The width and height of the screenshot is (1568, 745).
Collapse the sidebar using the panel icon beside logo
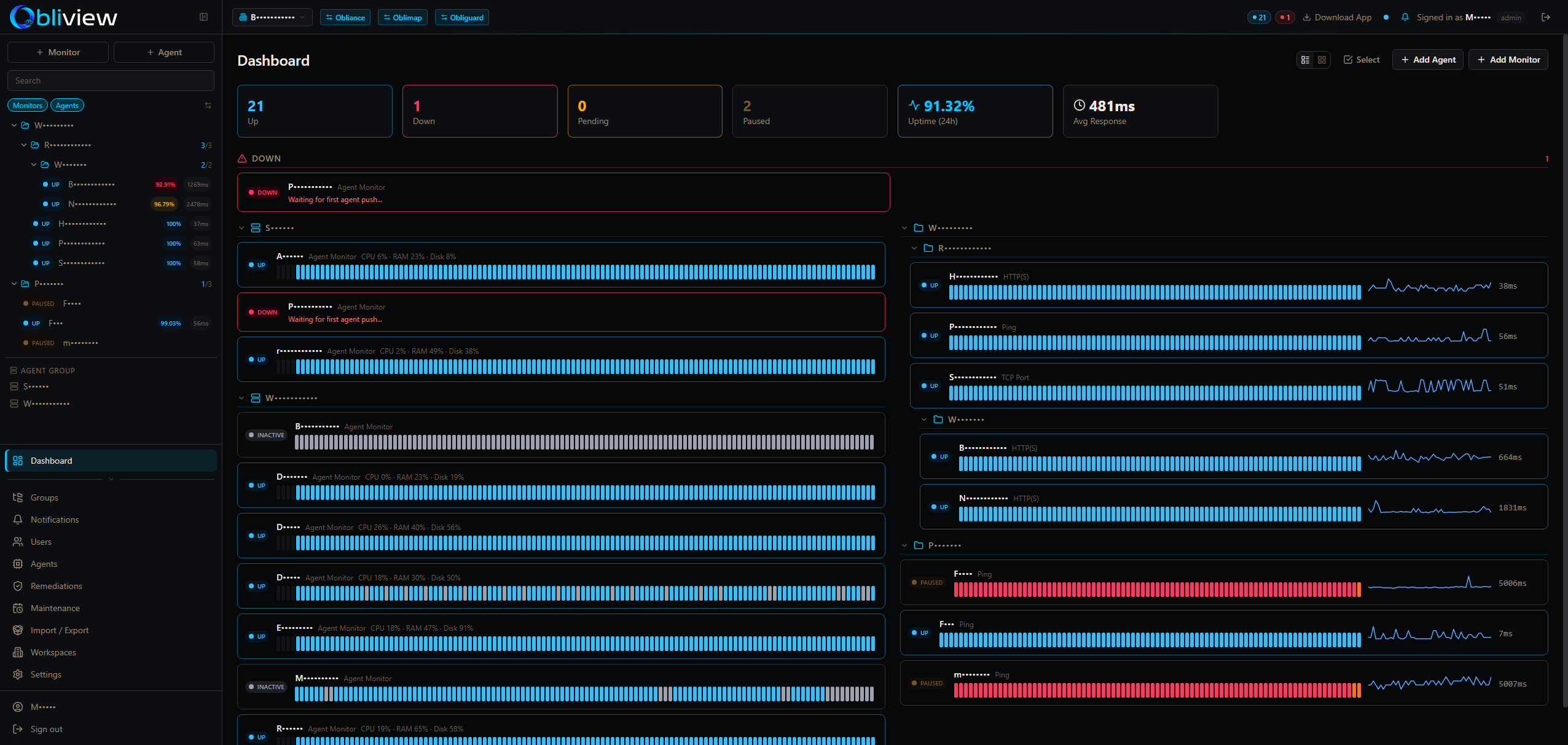click(203, 17)
